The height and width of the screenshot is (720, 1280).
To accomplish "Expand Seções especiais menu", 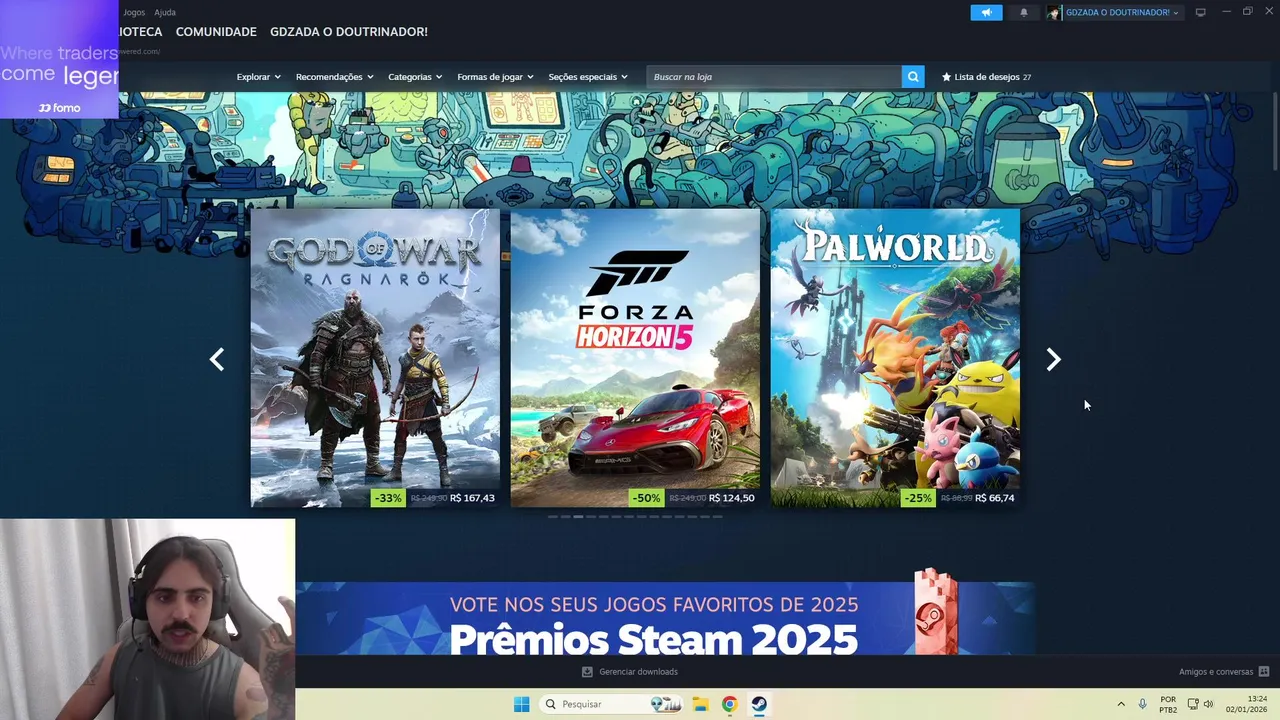I will tap(588, 77).
